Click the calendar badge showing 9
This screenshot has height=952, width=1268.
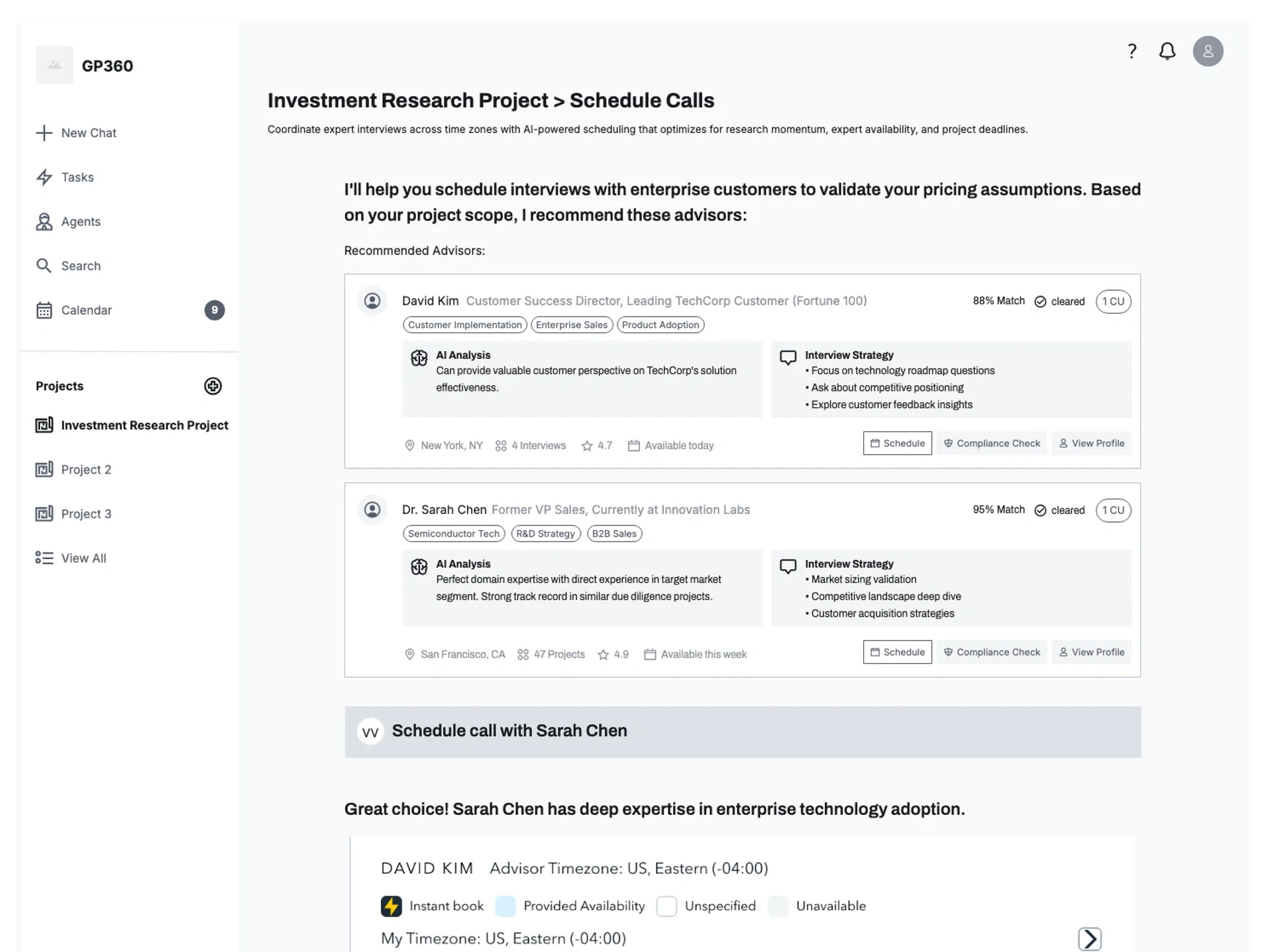214,310
